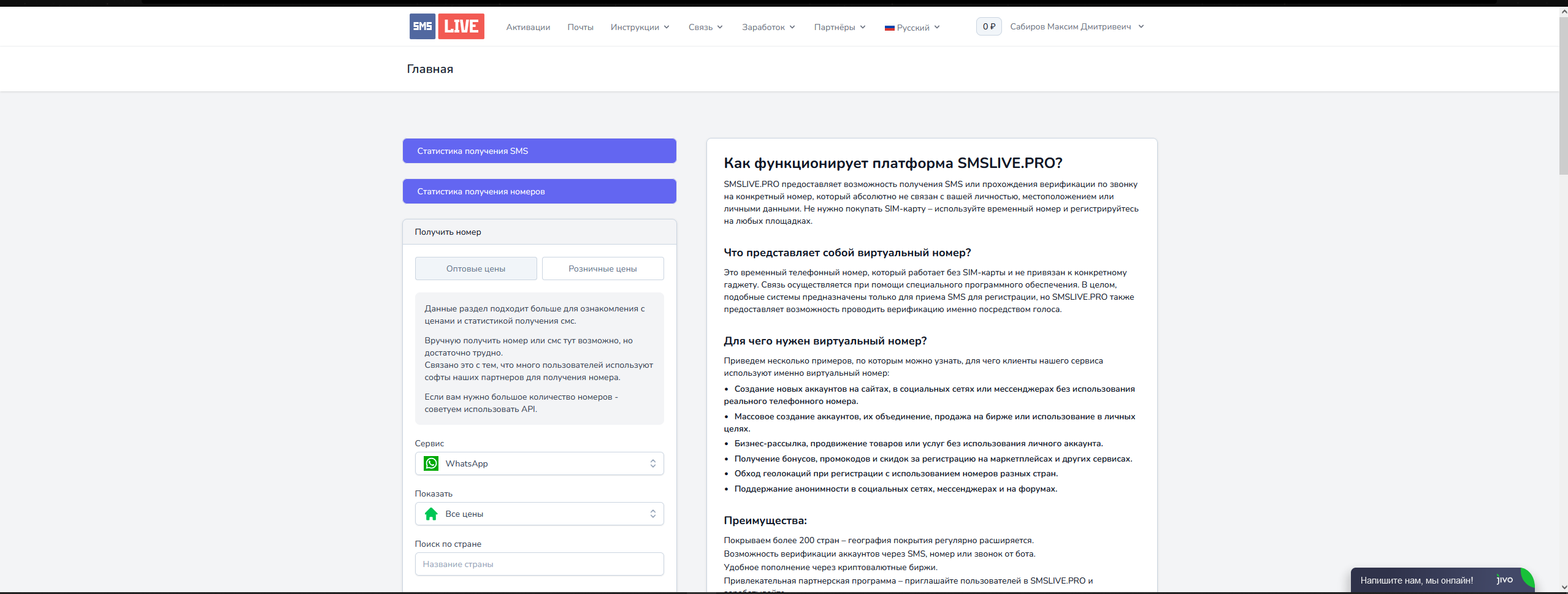Click the scroll down arrow of scrollbar
Screen dimensions: 1568x594
1563,587
